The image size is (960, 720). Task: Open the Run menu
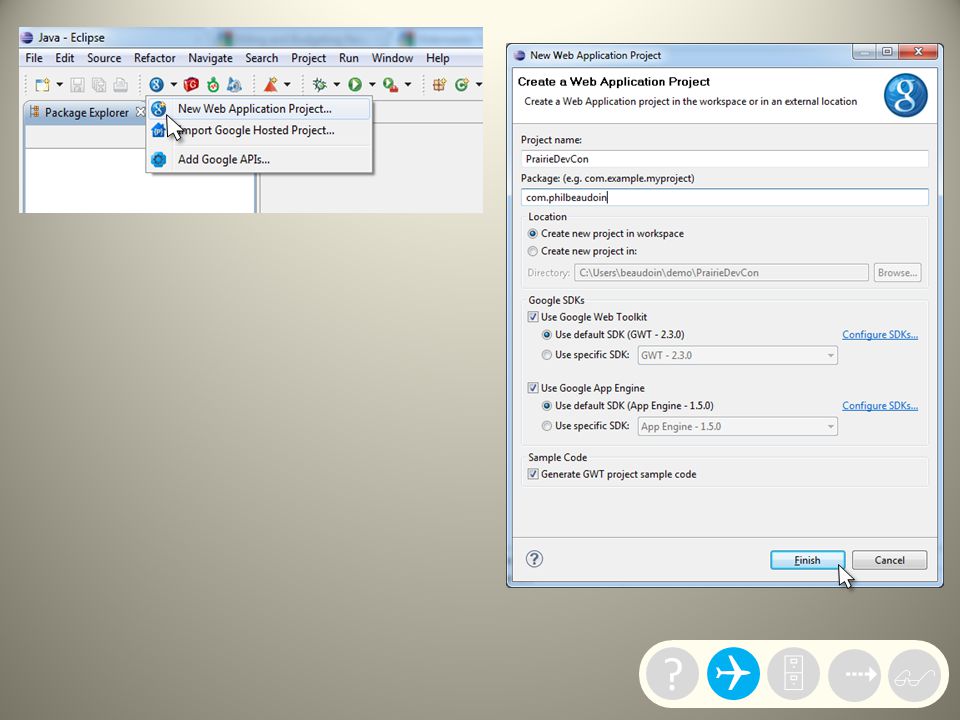tap(348, 58)
